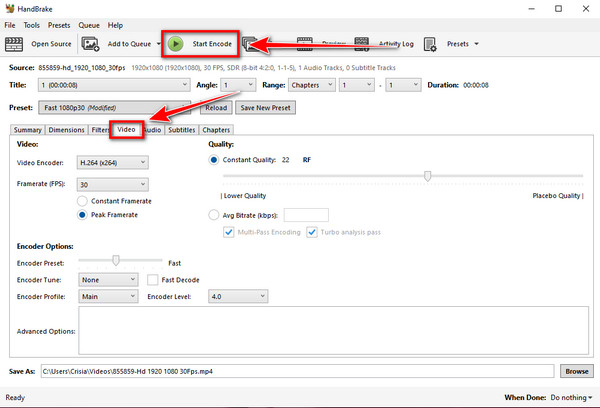Click the Reload preset button
This screenshot has width=600, height=408.
click(x=216, y=108)
